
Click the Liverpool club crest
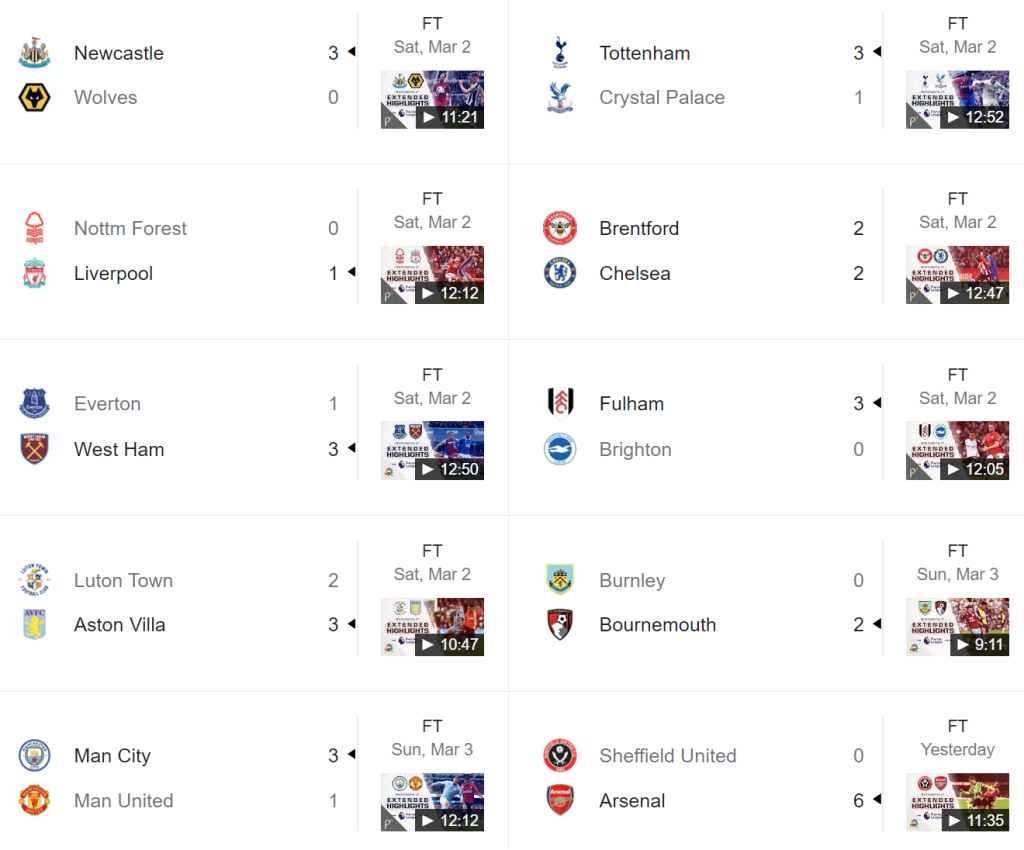coord(34,273)
